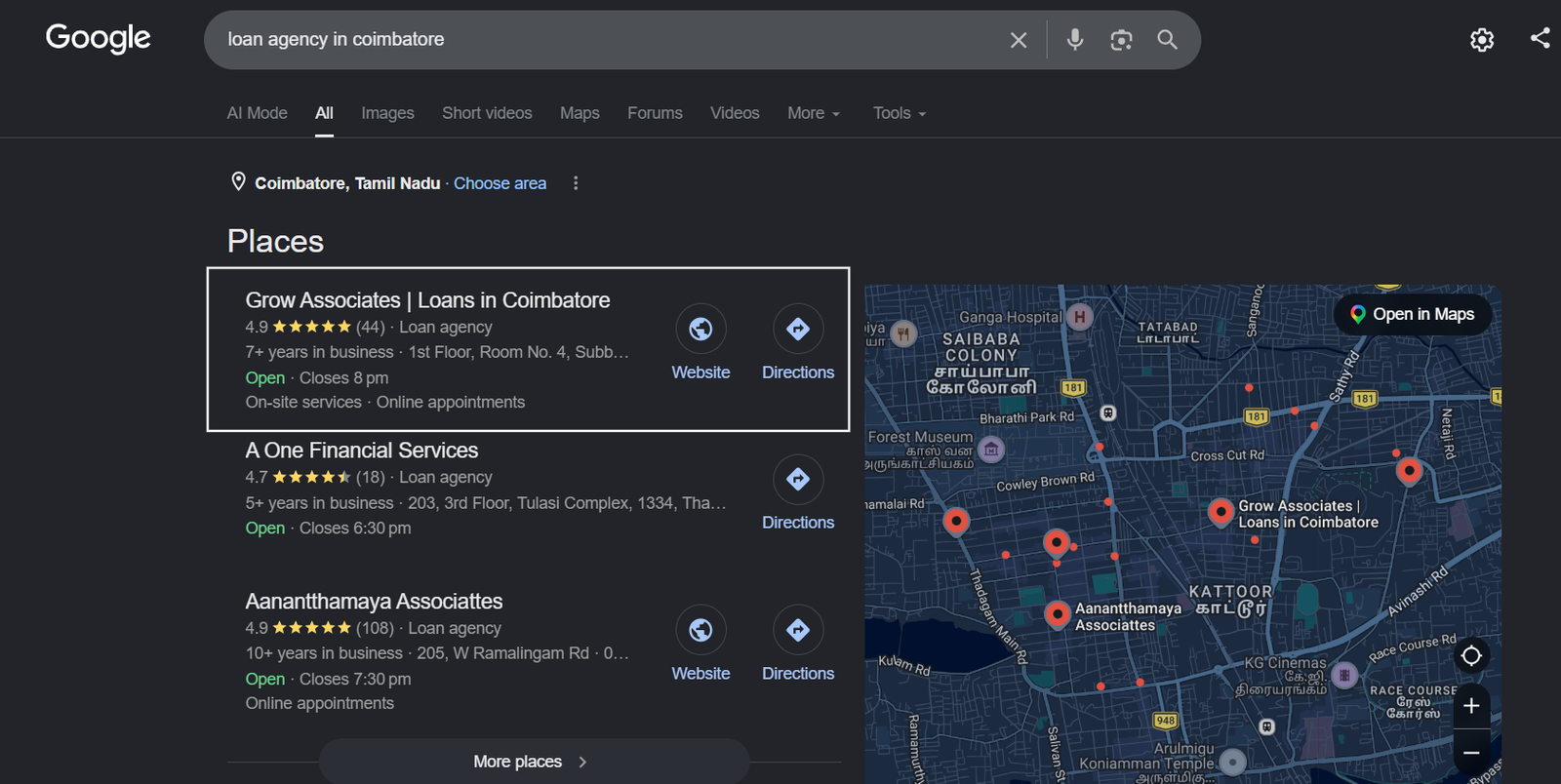Click the Places heading
1561x784 pixels.
coord(275,242)
